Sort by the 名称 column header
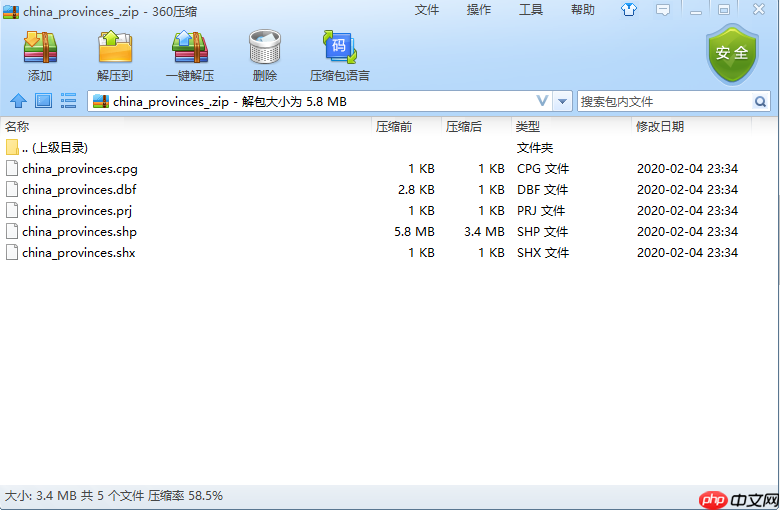The image size is (780, 510). pyautogui.click(x=186, y=126)
